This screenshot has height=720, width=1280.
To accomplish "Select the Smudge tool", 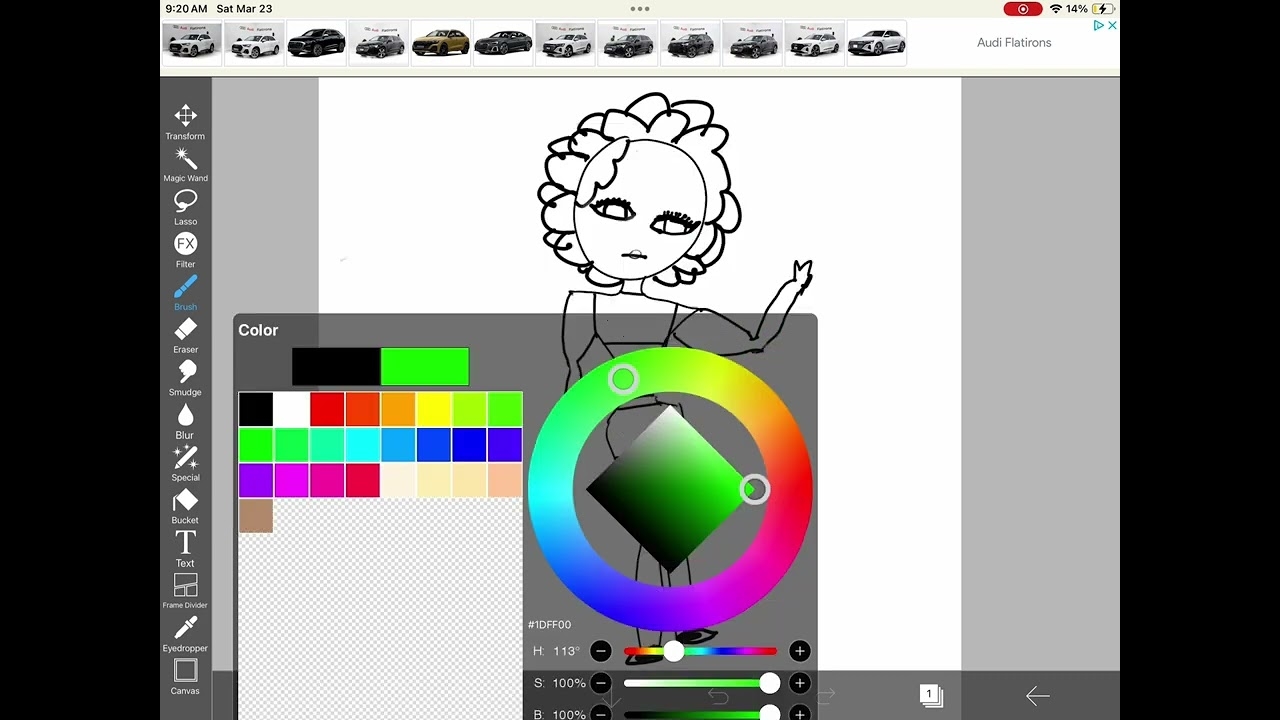I will (185, 377).
